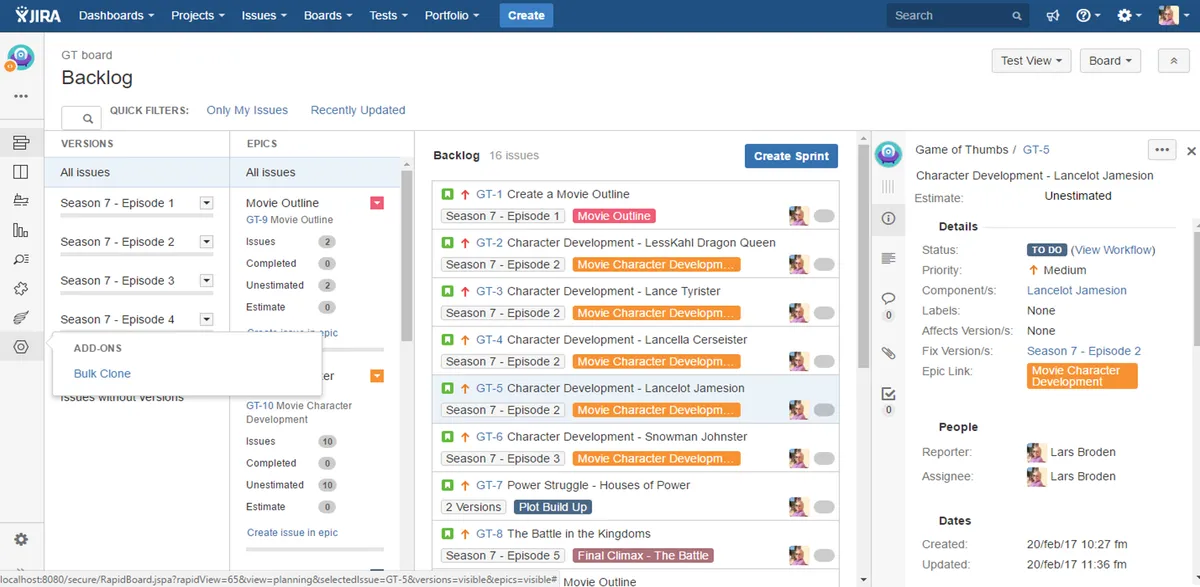Open the Issues search icon in sidebar
Screen dimensions: 1200x587
tap(21, 259)
